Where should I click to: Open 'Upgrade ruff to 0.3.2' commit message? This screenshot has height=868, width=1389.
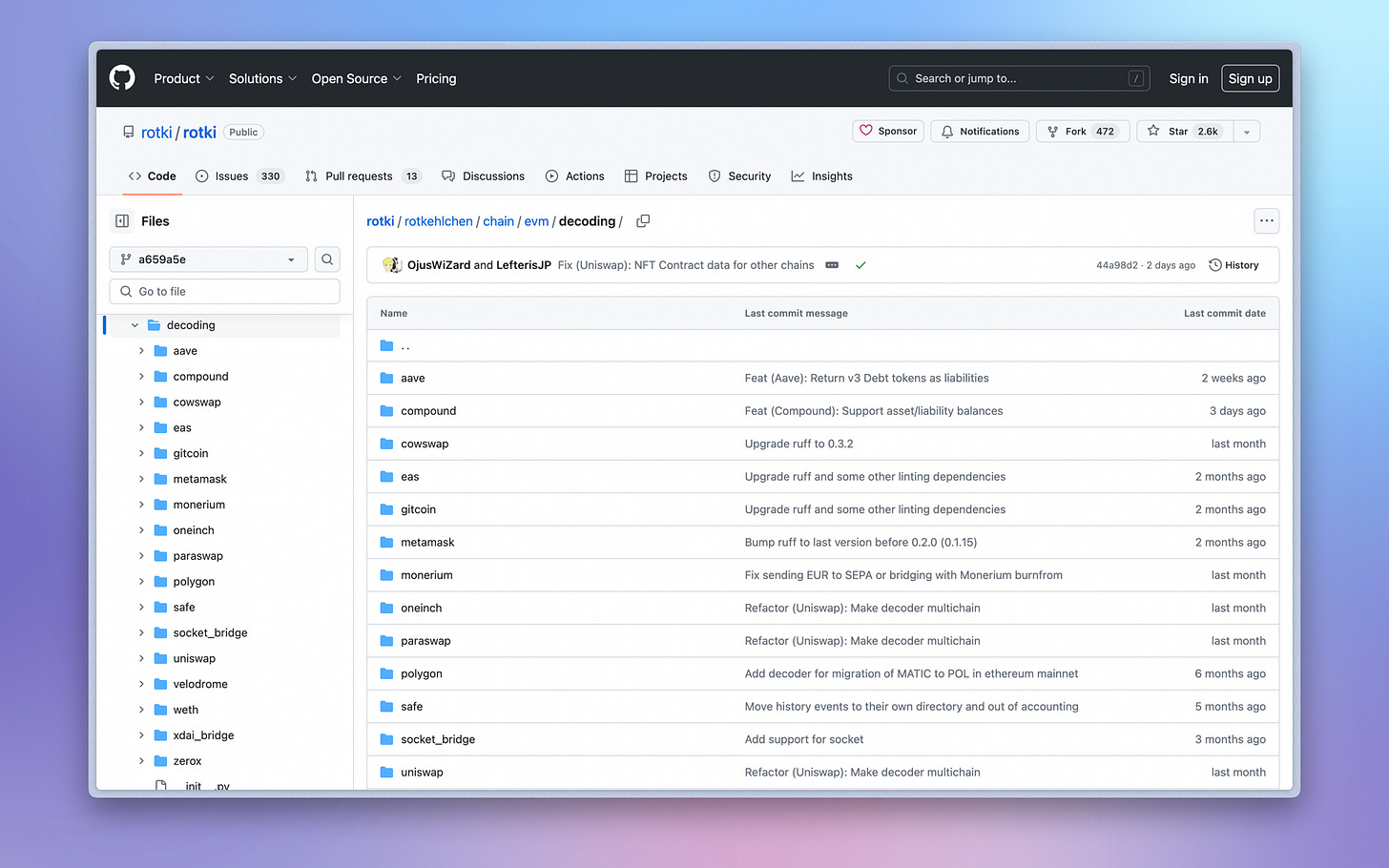799,444
